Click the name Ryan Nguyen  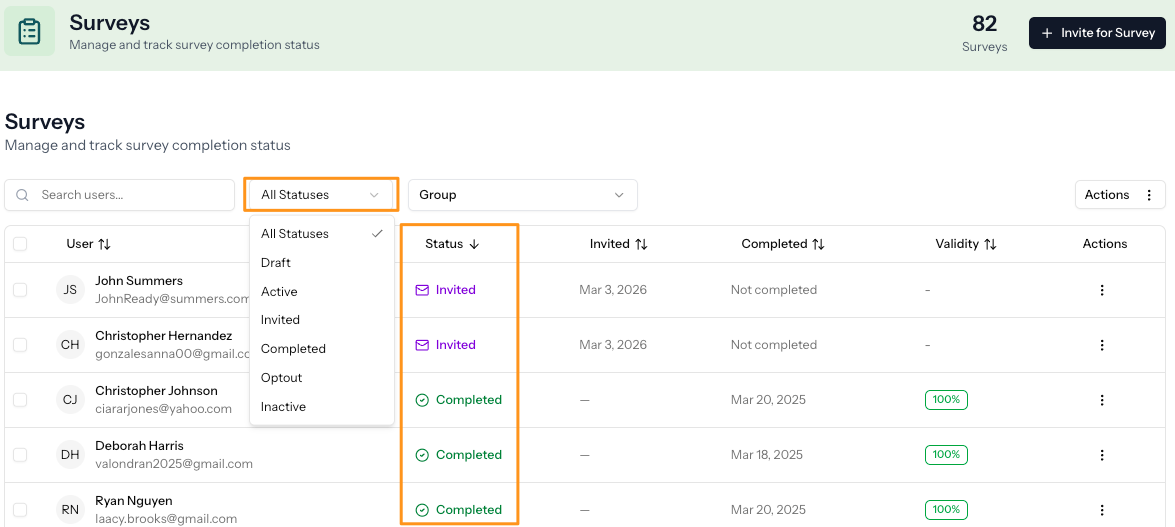tap(133, 501)
